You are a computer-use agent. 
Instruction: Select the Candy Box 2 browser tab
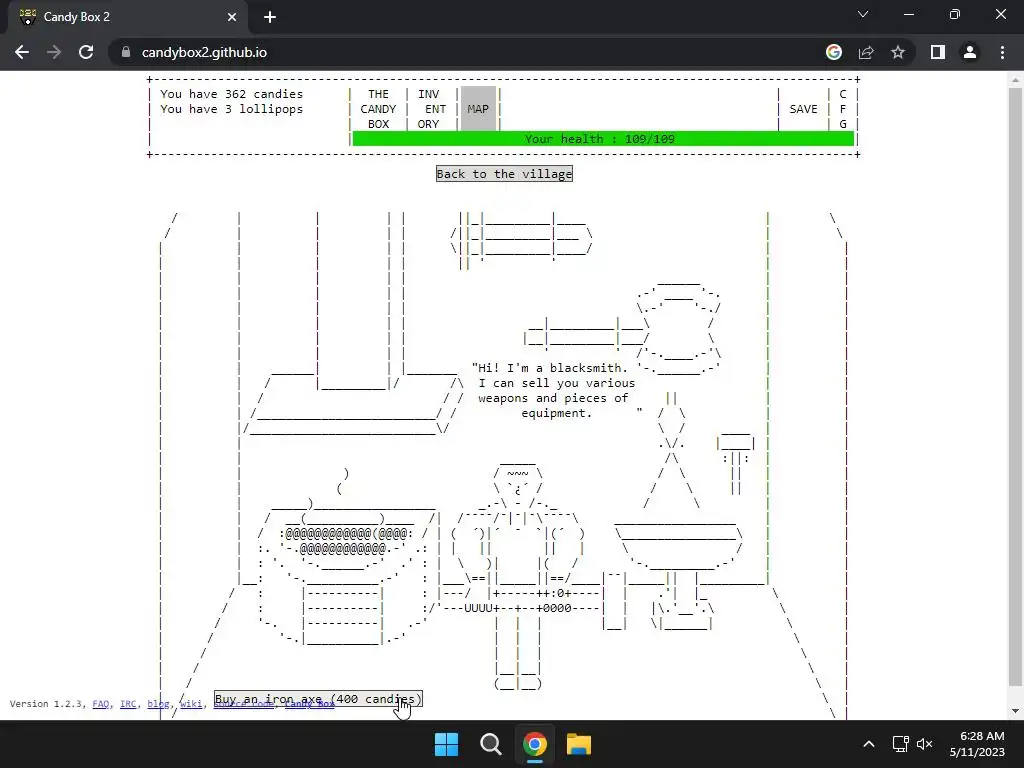tap(127, 17)
